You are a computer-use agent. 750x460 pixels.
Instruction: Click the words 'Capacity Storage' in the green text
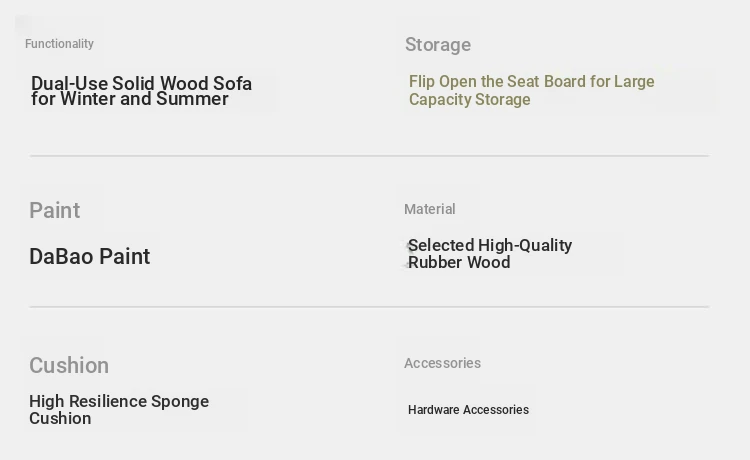coord(469,100)
